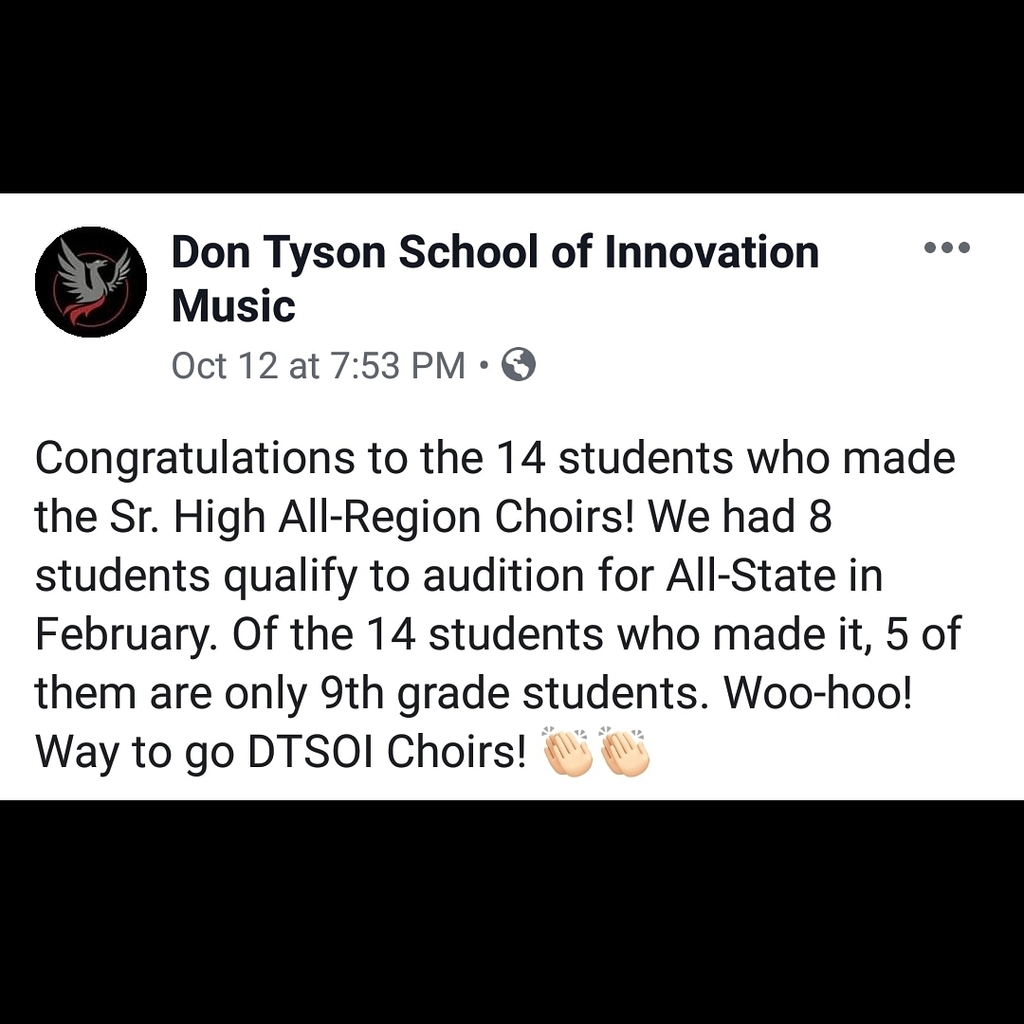Click the dot separator before globe icon

[483, 366]
